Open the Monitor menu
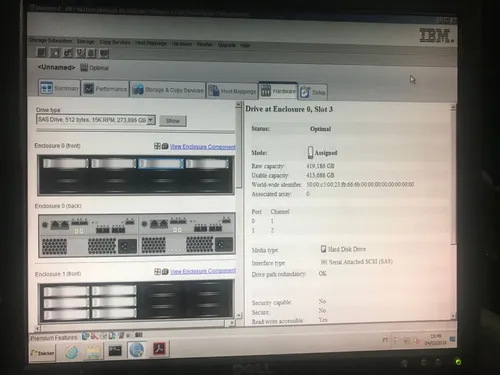500x375 pixels. (x=204, y=44)
